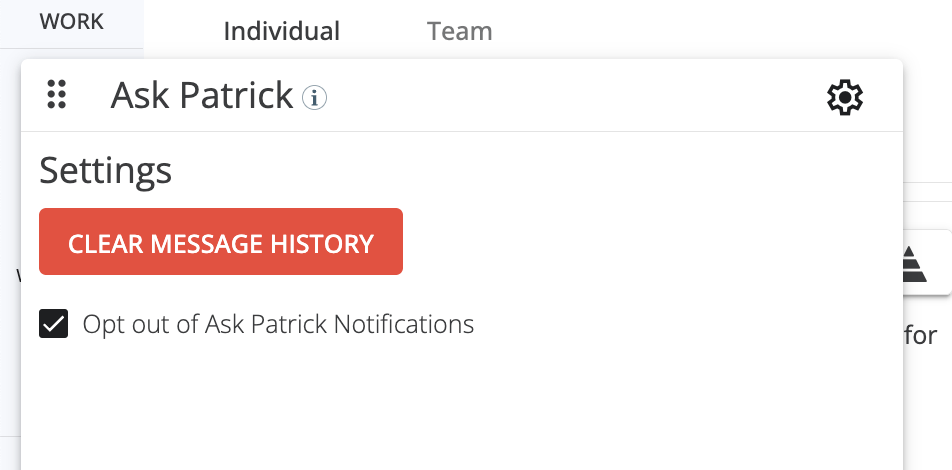
Task: Toggle notifications via the Opt out label text
Action: [278, 324]
